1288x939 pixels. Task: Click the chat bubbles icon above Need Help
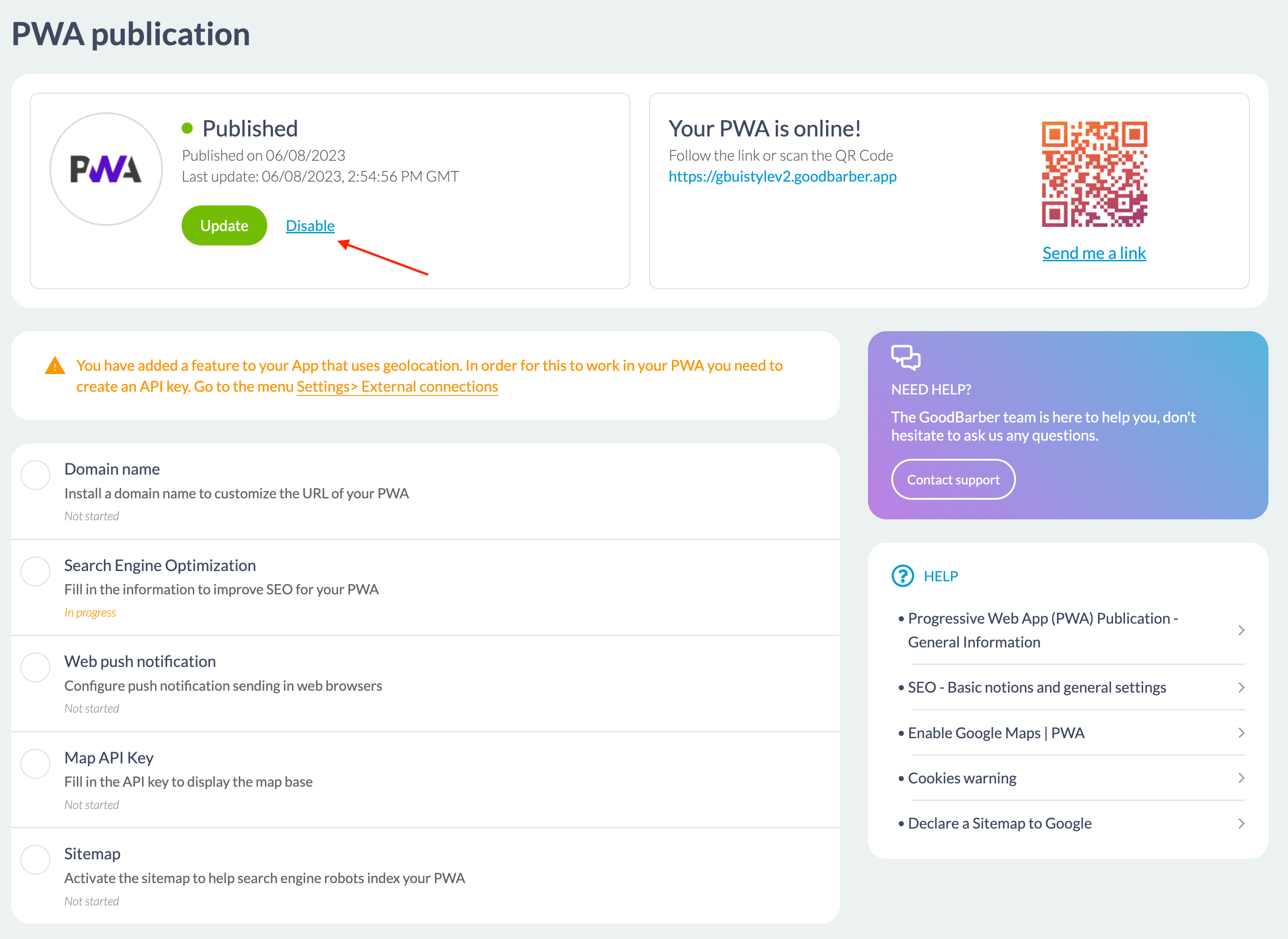(906, 358)
